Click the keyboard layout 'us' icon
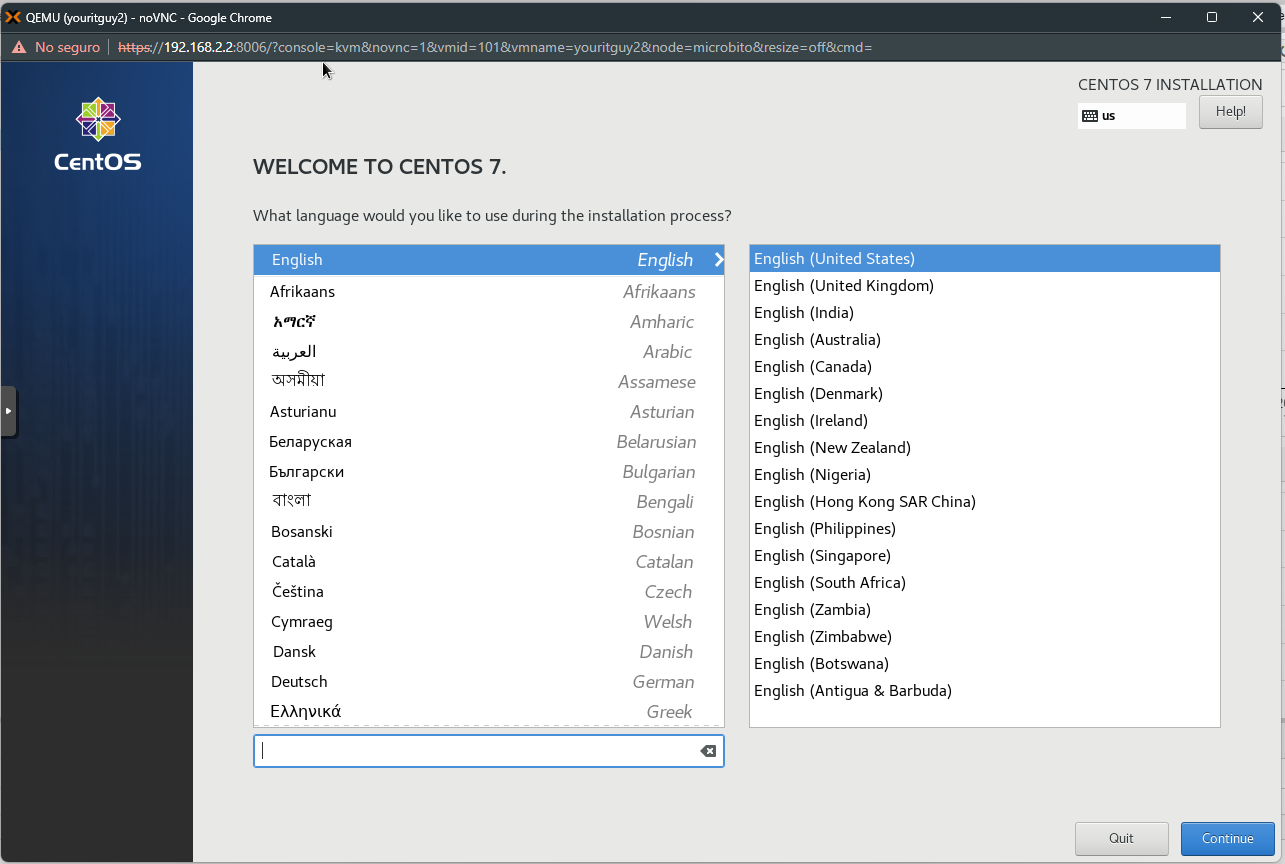Viewport: 1285px width, 864px height. point(1092,115)
